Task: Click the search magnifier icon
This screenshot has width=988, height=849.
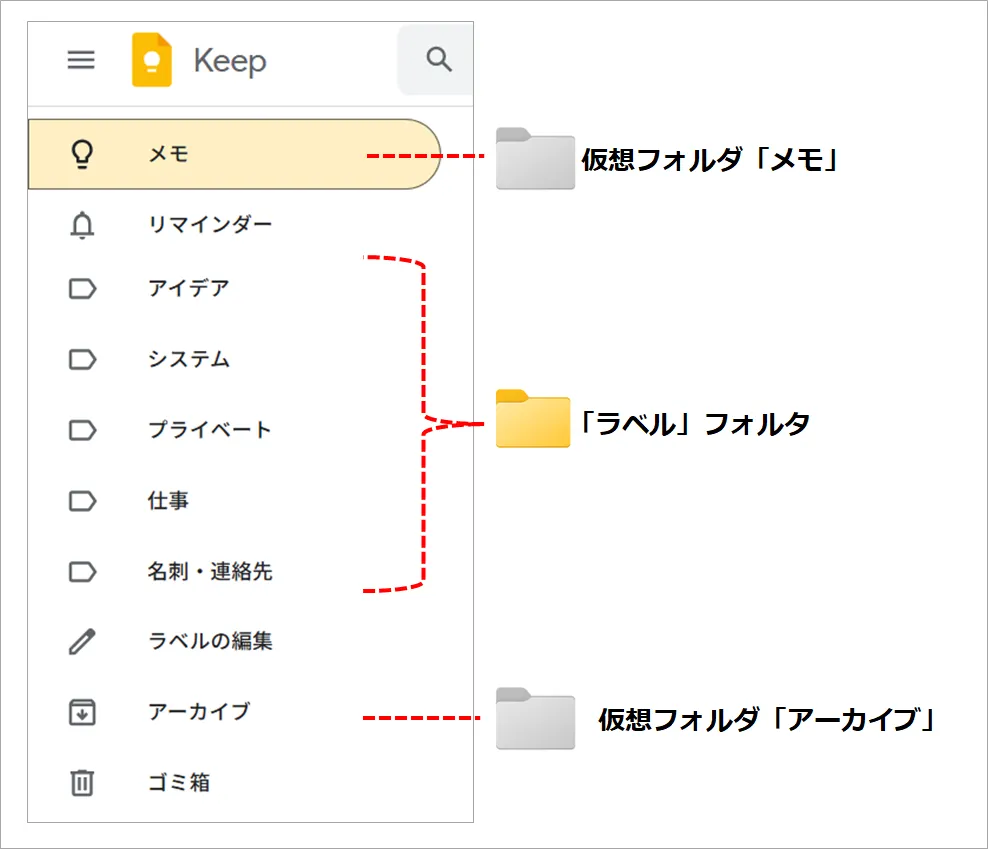Action: 439,59
